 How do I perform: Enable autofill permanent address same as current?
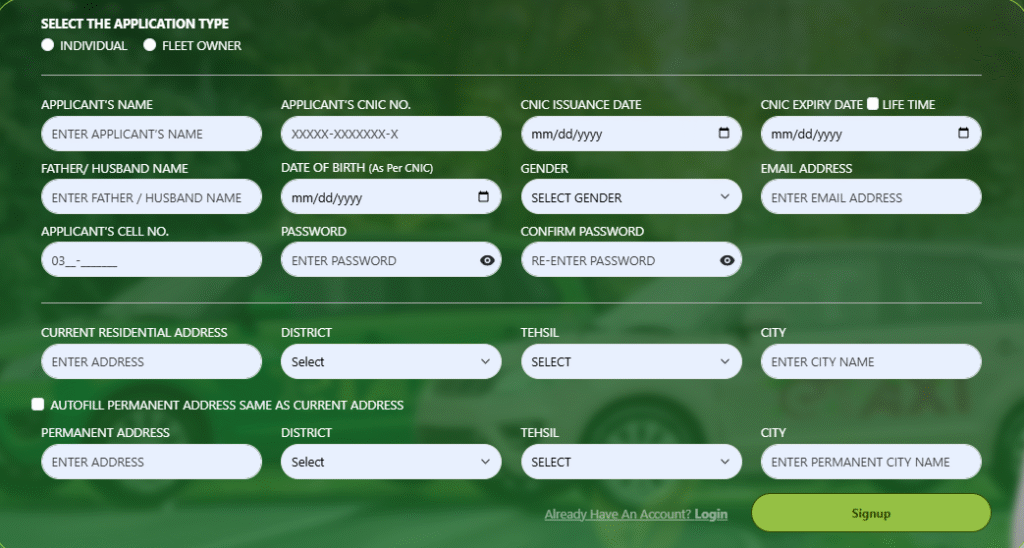(38, 405)
